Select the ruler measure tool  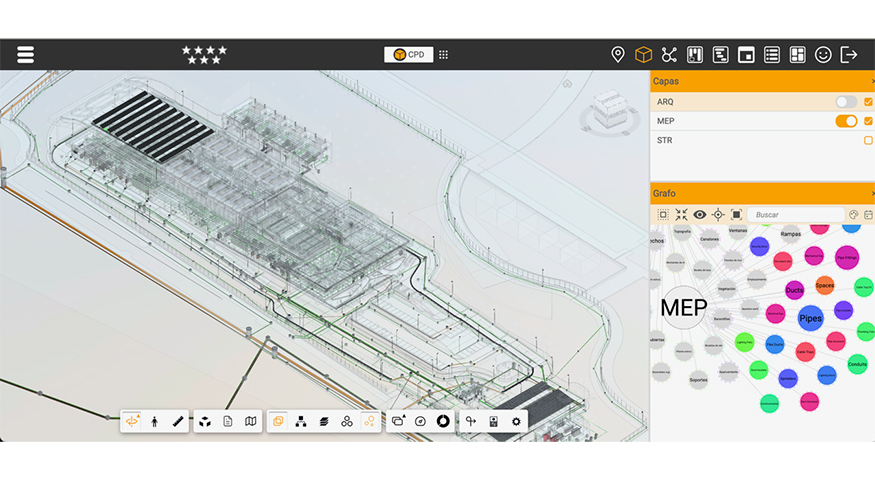coord(177,421)
